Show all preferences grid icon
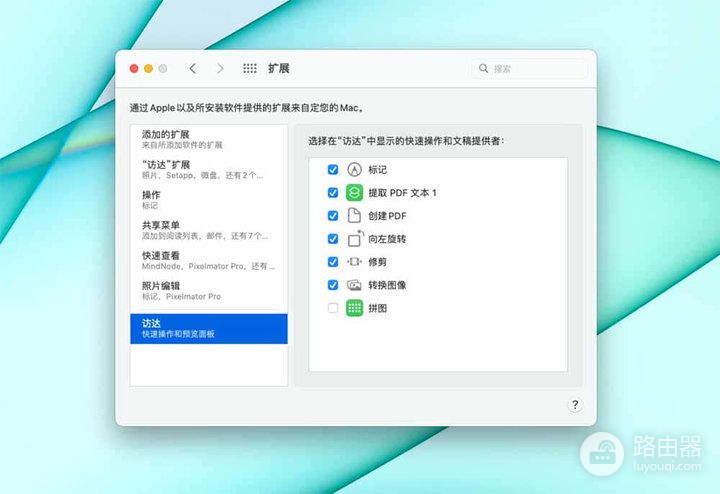Screen dimensions: 720x494 click(x=250, y=68)
